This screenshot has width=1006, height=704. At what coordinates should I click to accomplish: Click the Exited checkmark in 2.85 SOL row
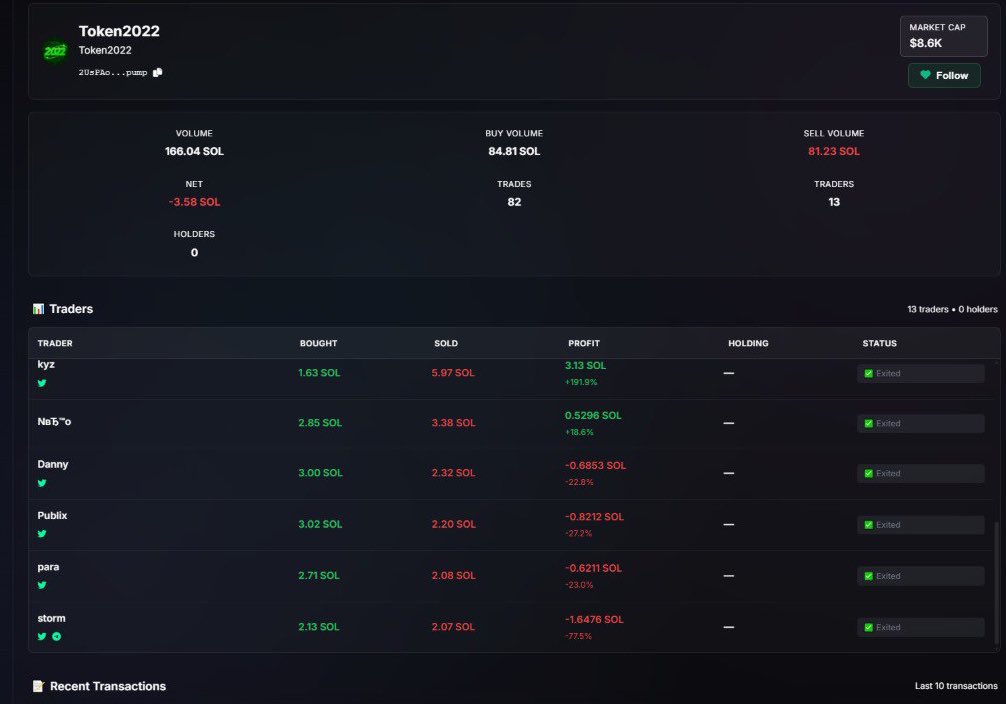pos(869,424)
